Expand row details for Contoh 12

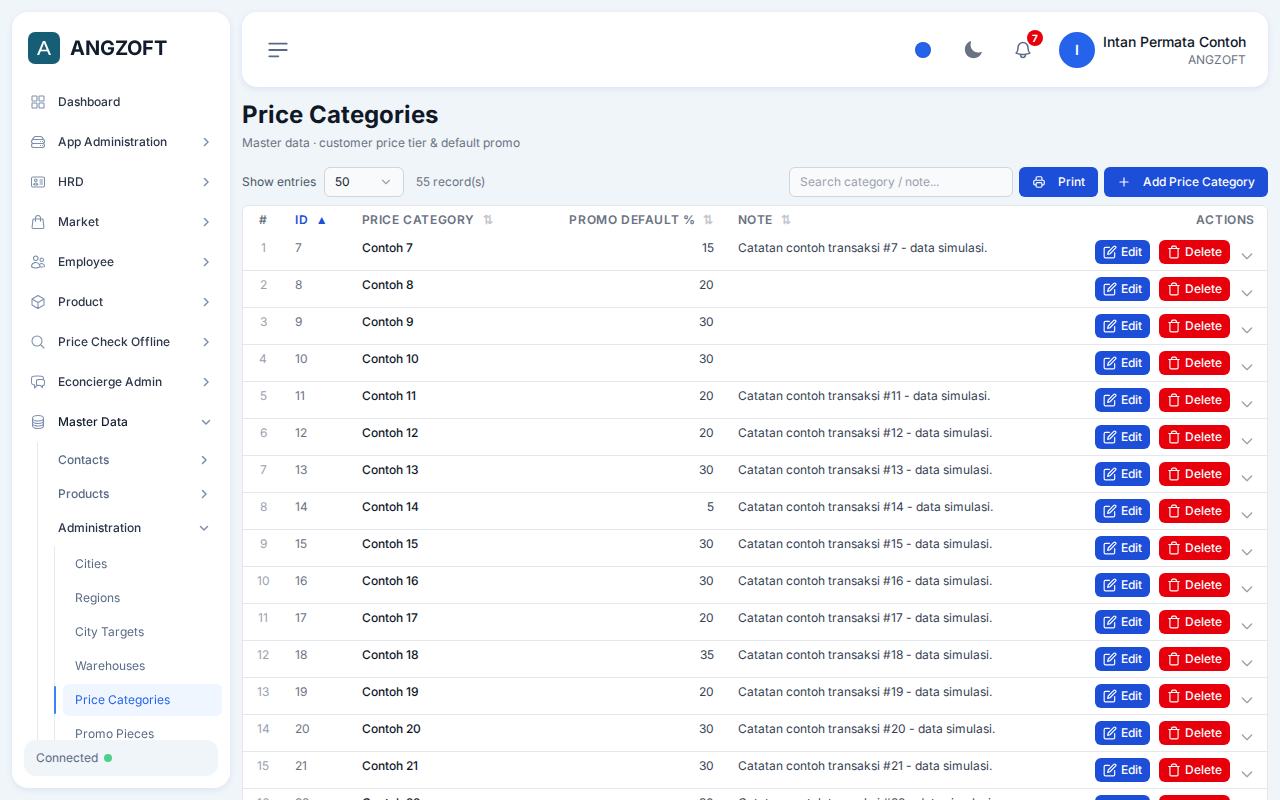[1247, 441]
